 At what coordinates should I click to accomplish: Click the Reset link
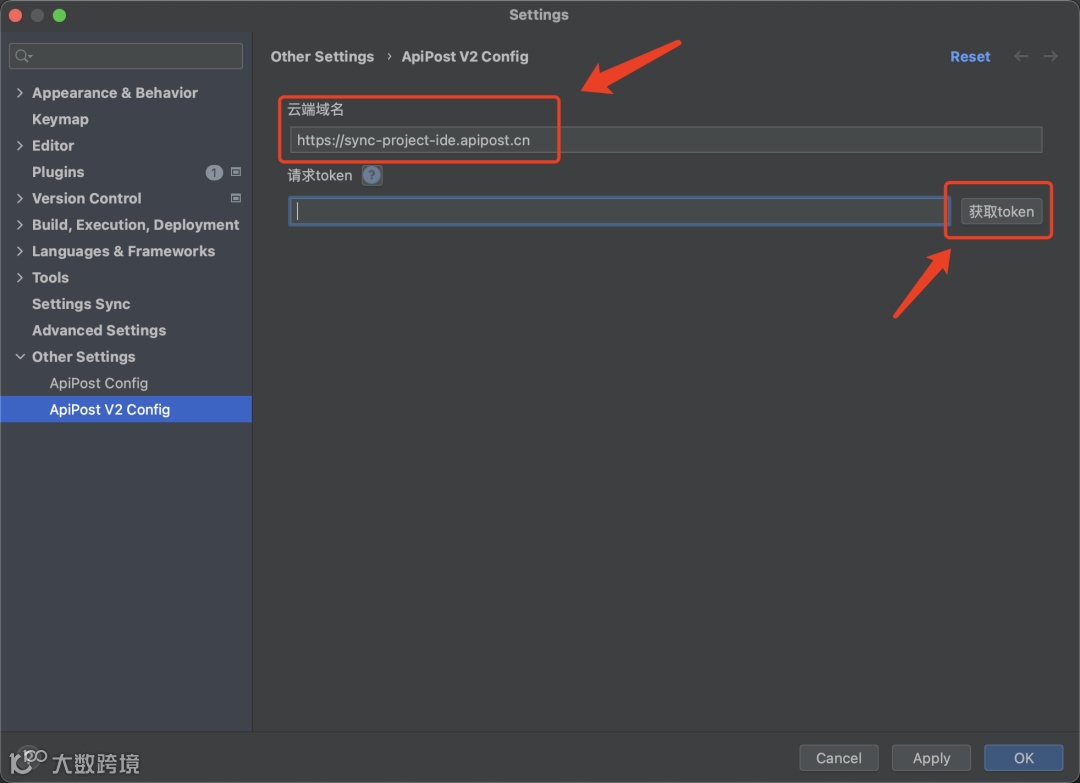click(970, 56)
